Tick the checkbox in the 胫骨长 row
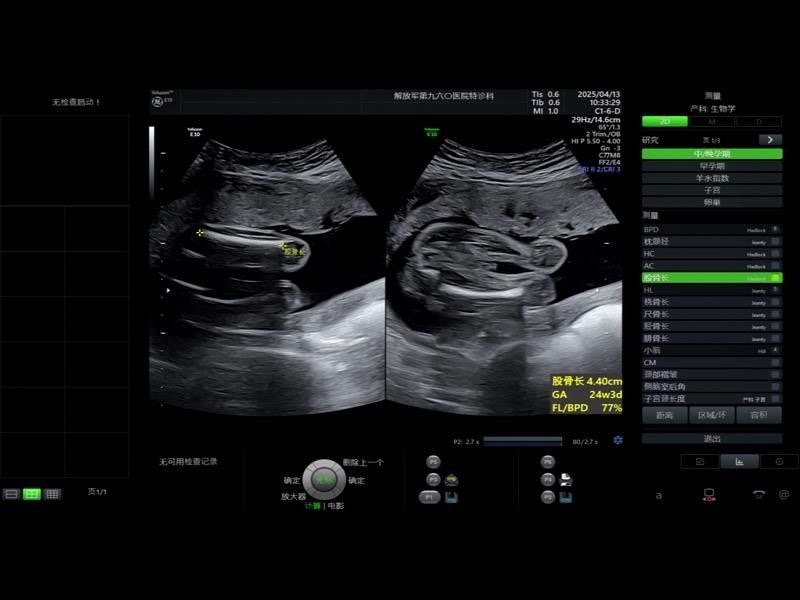This screenshot has height=600, width=800. click(x=776, y=327)
